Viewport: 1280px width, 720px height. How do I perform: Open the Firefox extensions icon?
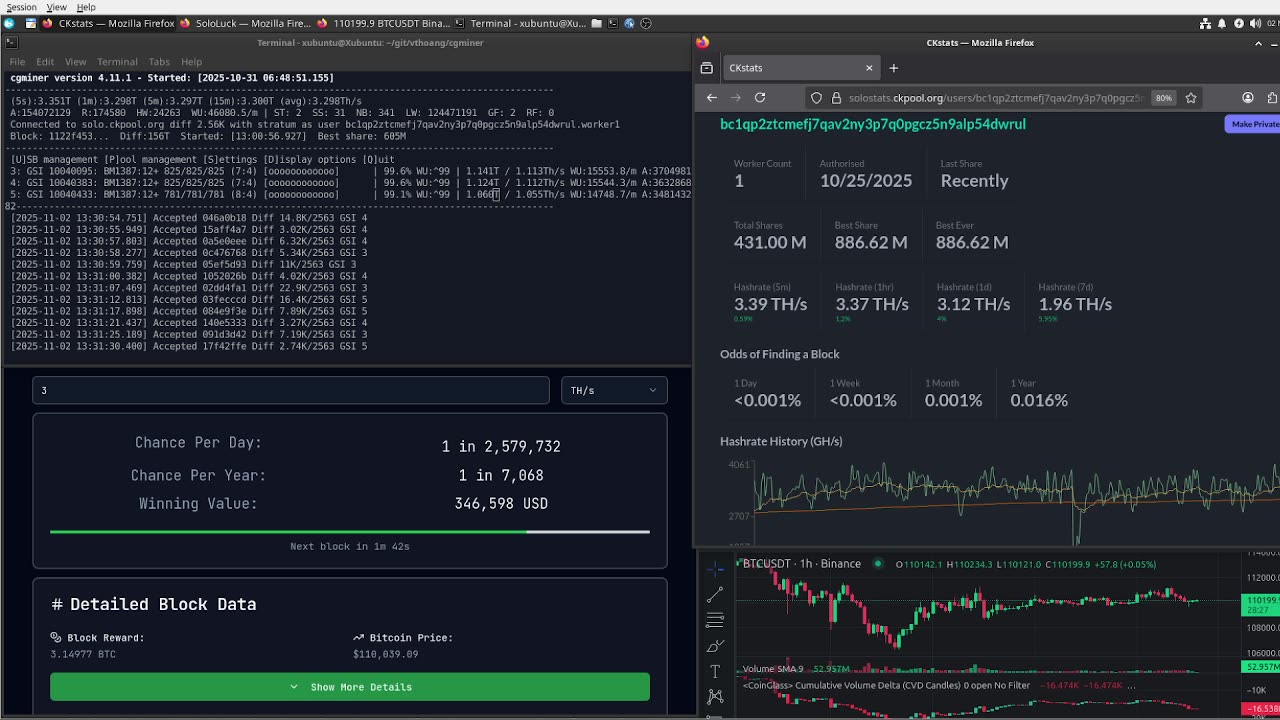click(x=1272, y=98)
